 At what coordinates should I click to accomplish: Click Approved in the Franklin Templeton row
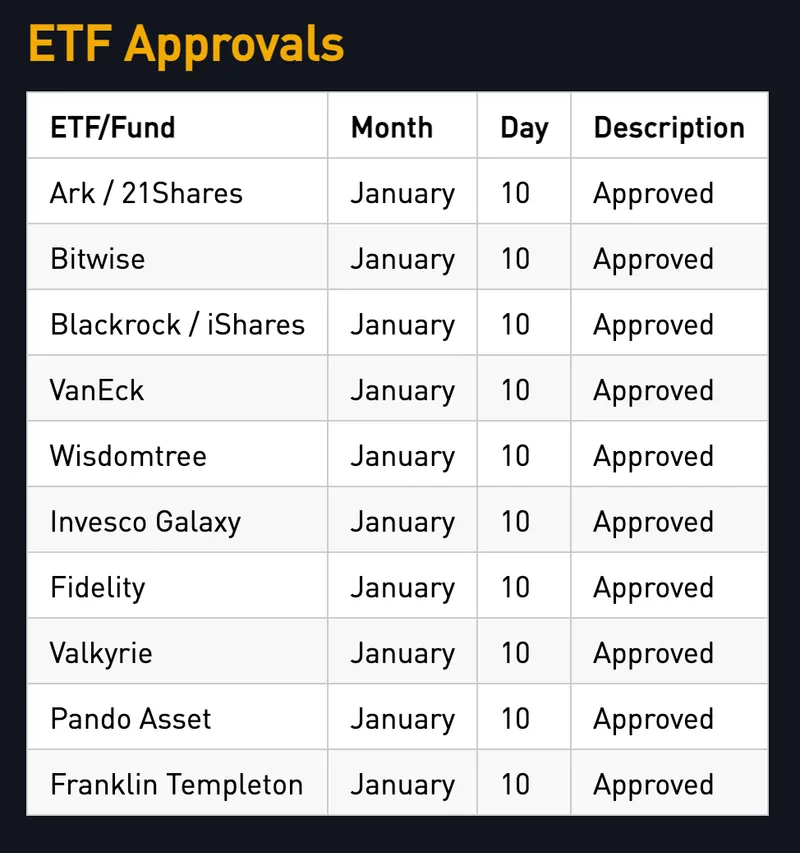point(653,785)
